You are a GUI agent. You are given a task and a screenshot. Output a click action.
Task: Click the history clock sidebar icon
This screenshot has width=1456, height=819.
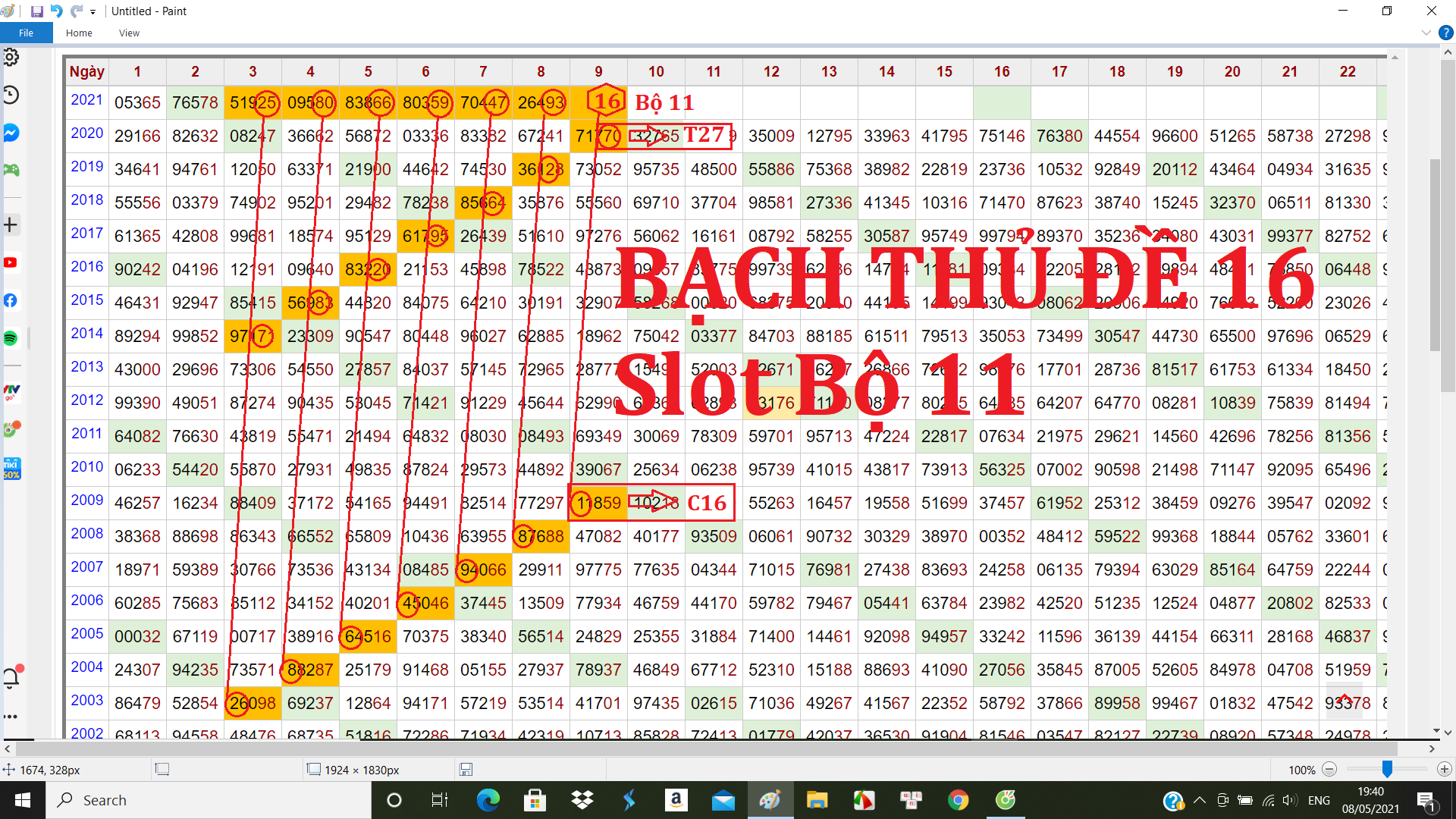tap(11, 95)
